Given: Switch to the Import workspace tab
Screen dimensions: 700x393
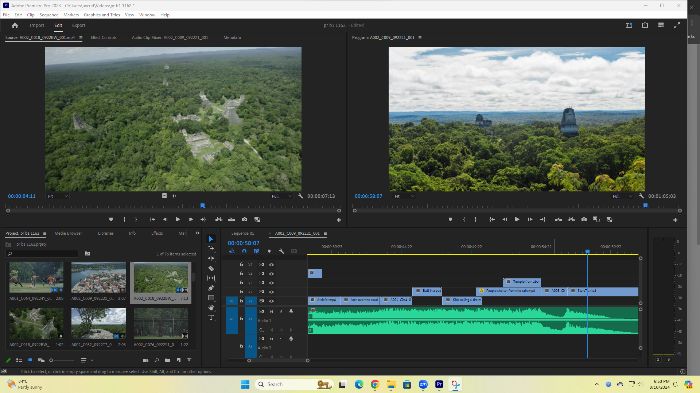Looking at the screenshot, I should 37,25.
